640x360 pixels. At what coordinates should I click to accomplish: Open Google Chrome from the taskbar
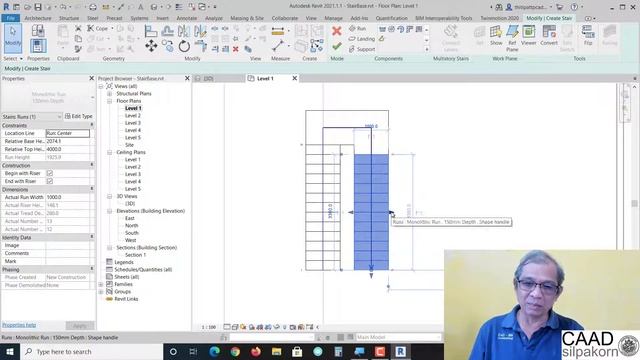click(x=235, y=351)
